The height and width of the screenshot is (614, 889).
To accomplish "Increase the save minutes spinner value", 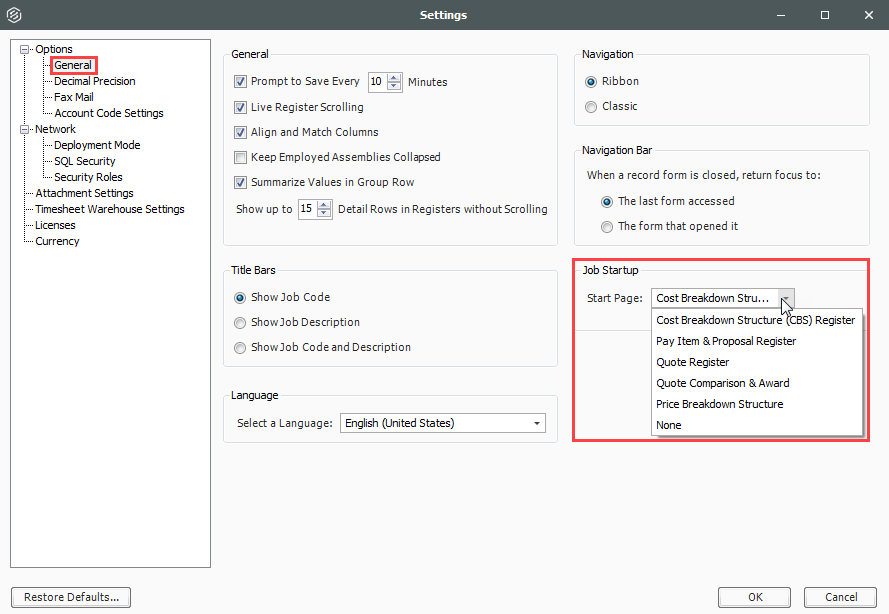I will pyautogui.click(x=394, y=78).
